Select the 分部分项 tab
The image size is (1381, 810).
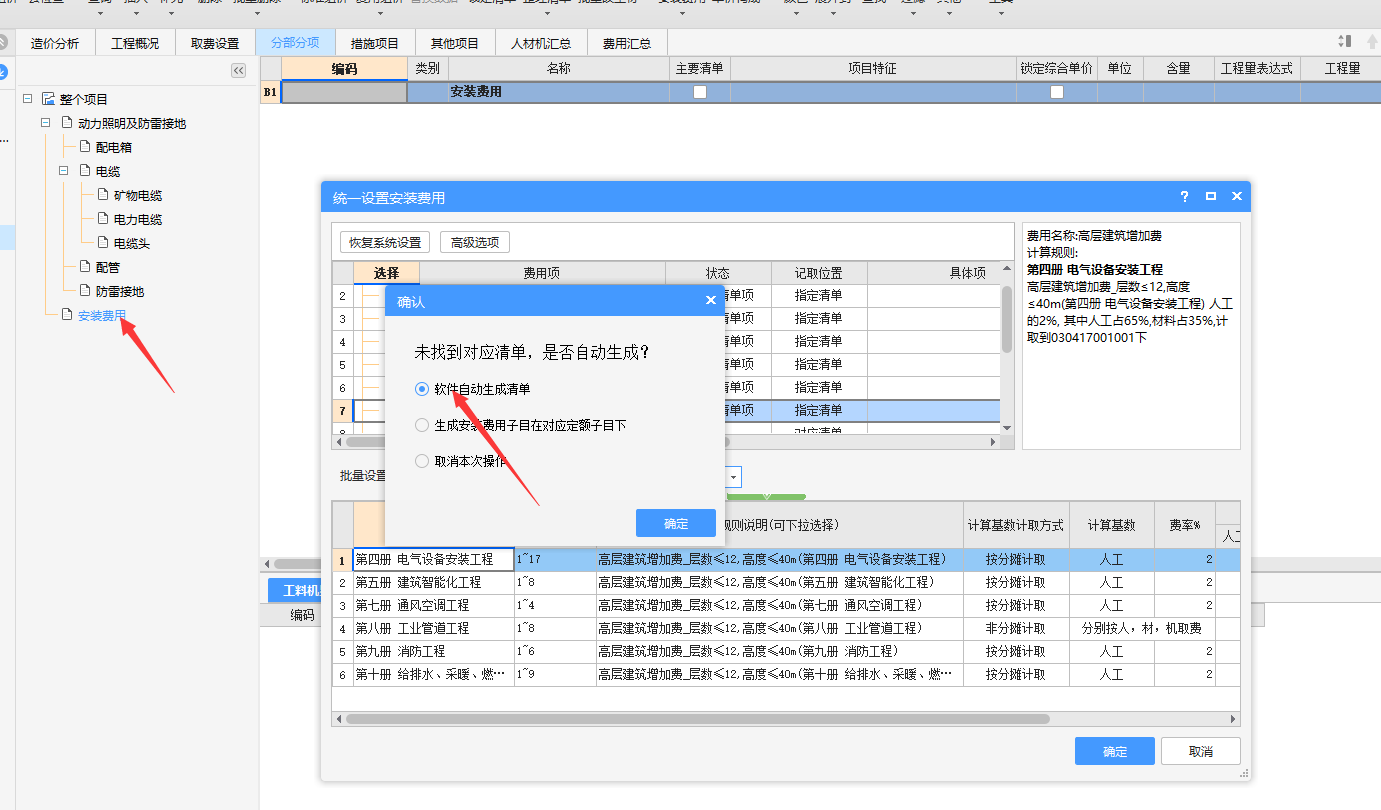295,43
